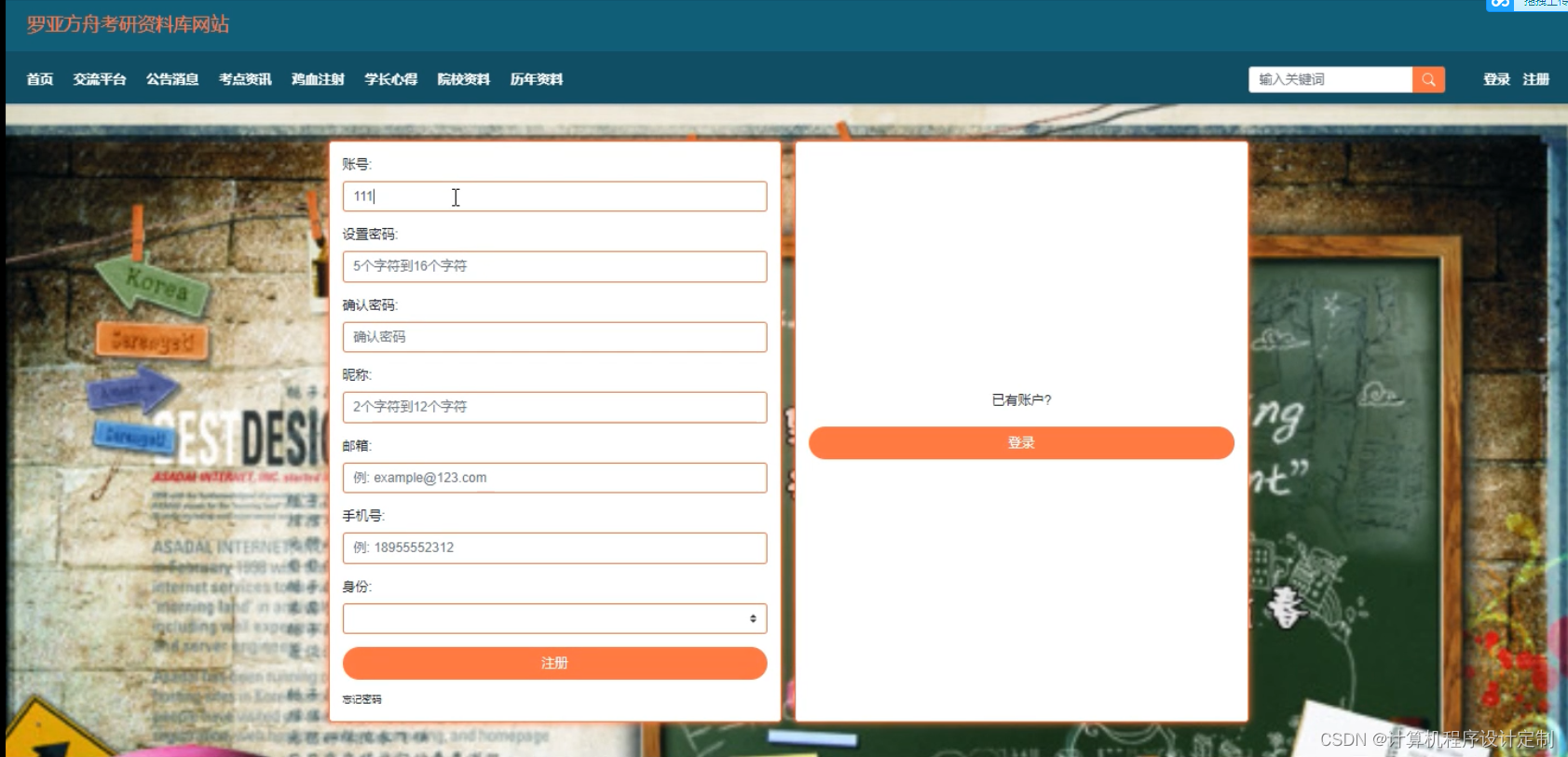Focus the 确认密码 input field
The height and width of the screenshot is (757, 1568).
554,337
